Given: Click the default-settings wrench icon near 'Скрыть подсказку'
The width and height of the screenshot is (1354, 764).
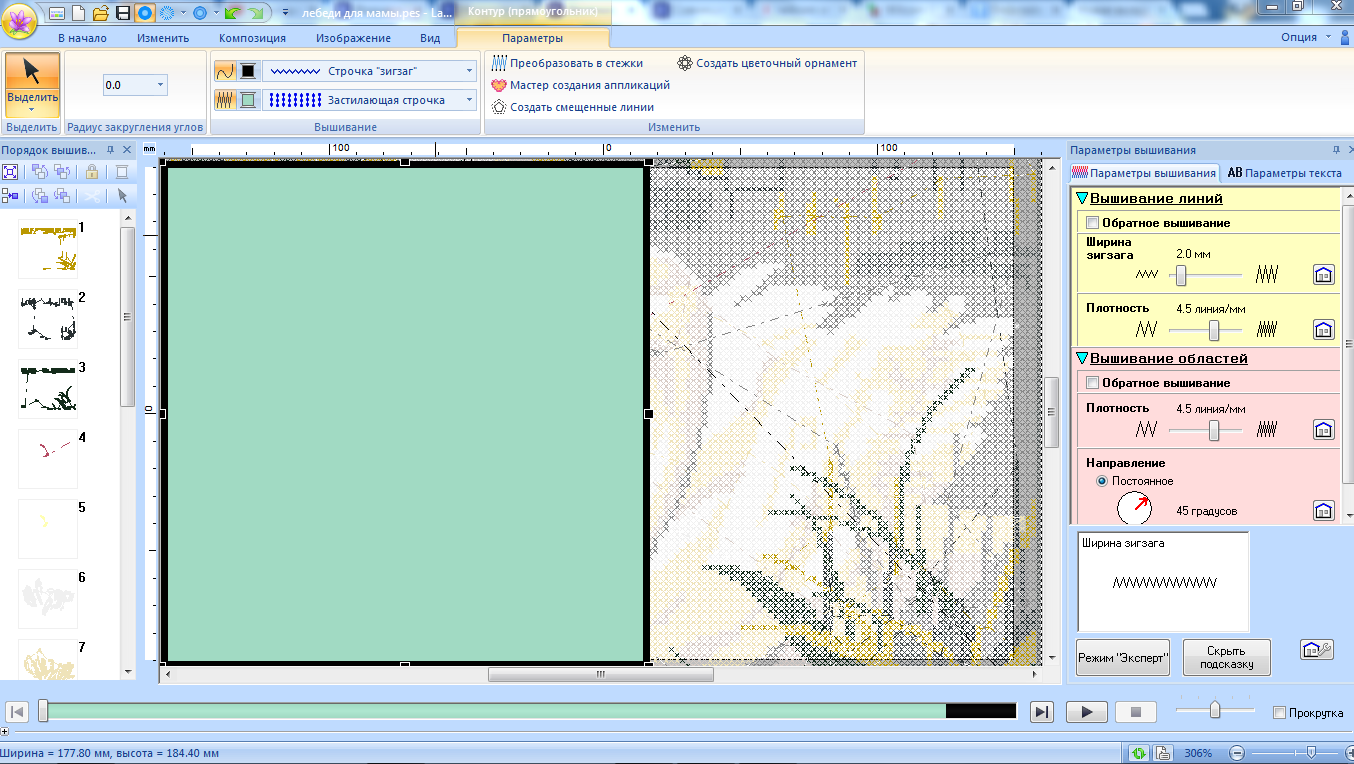Looking at the screenshot, I should tap(1316, 650).
